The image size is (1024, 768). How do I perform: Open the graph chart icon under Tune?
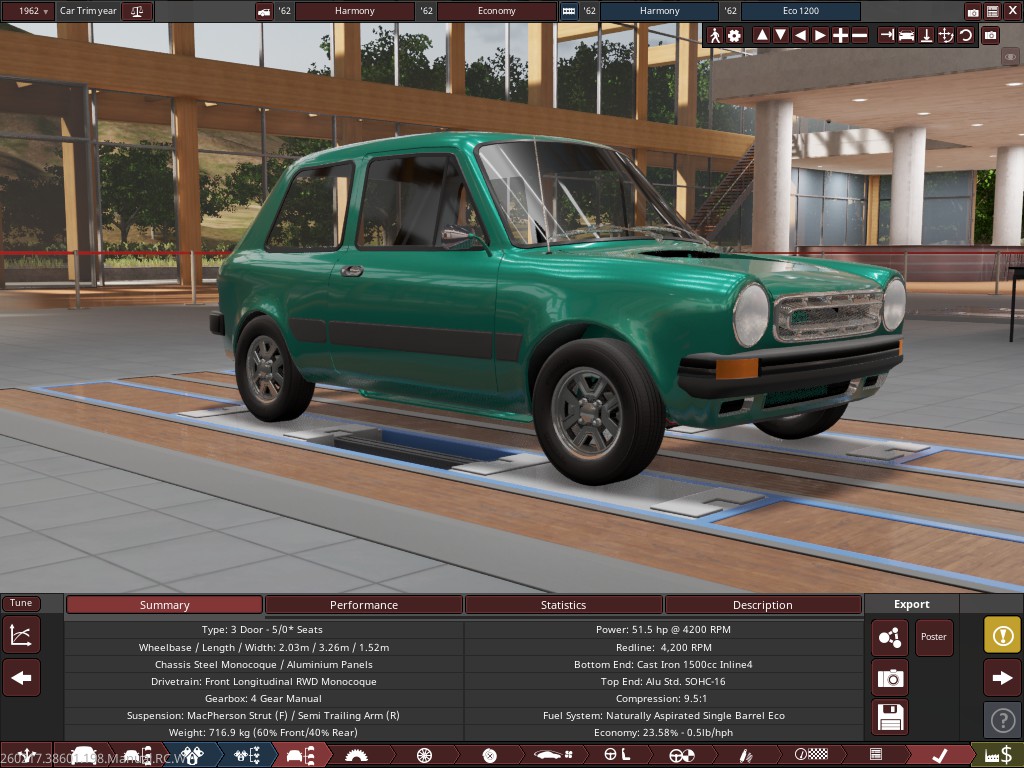click(22, 635)
